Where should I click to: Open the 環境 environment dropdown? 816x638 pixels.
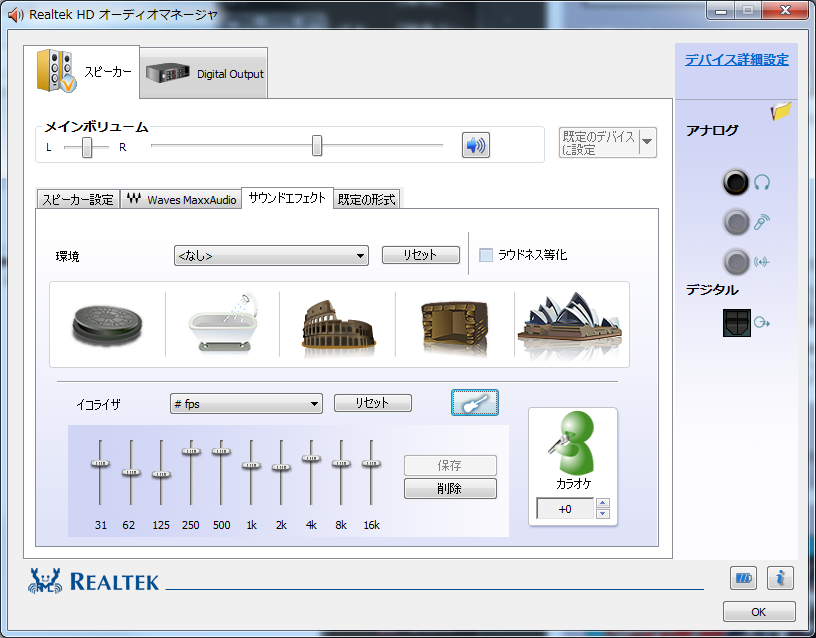pos(271,256)
